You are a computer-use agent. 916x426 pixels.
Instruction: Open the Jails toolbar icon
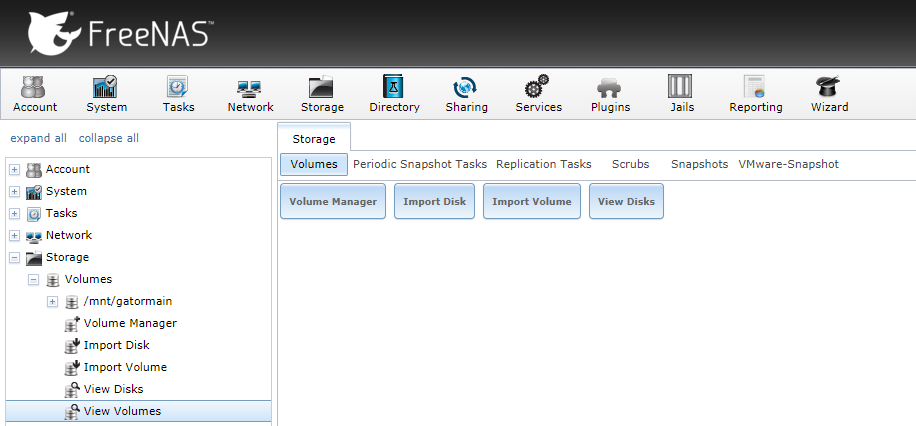click(682, 94)
